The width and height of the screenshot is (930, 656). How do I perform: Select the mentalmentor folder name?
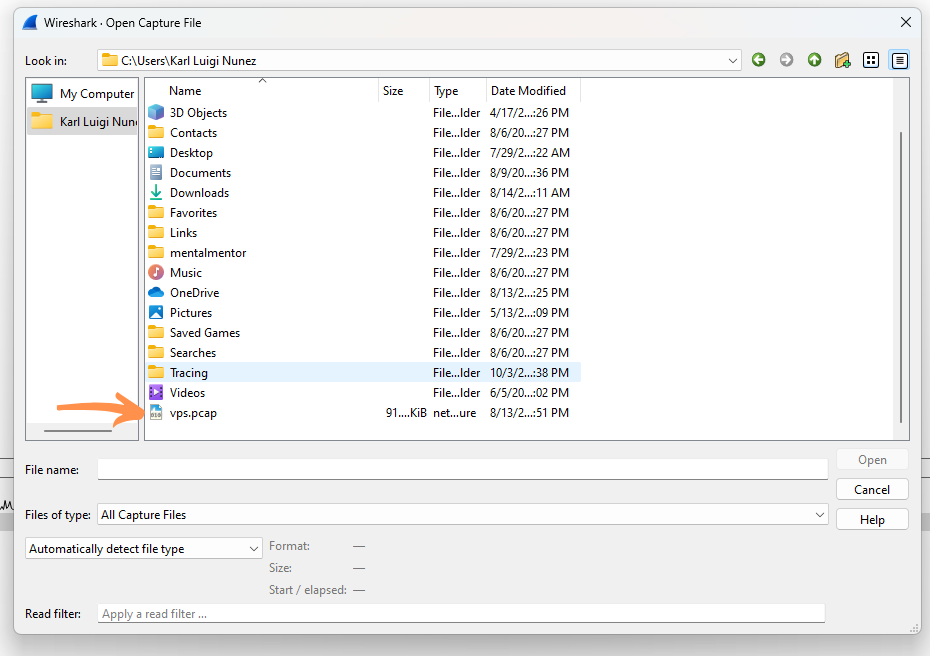pyautogui.click(x=208, y=253)
